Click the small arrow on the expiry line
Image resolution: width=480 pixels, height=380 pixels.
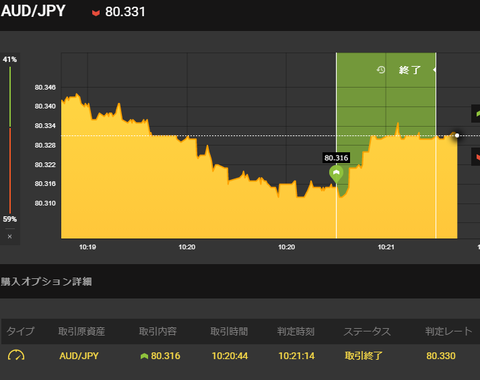click(x=434, y=70)
